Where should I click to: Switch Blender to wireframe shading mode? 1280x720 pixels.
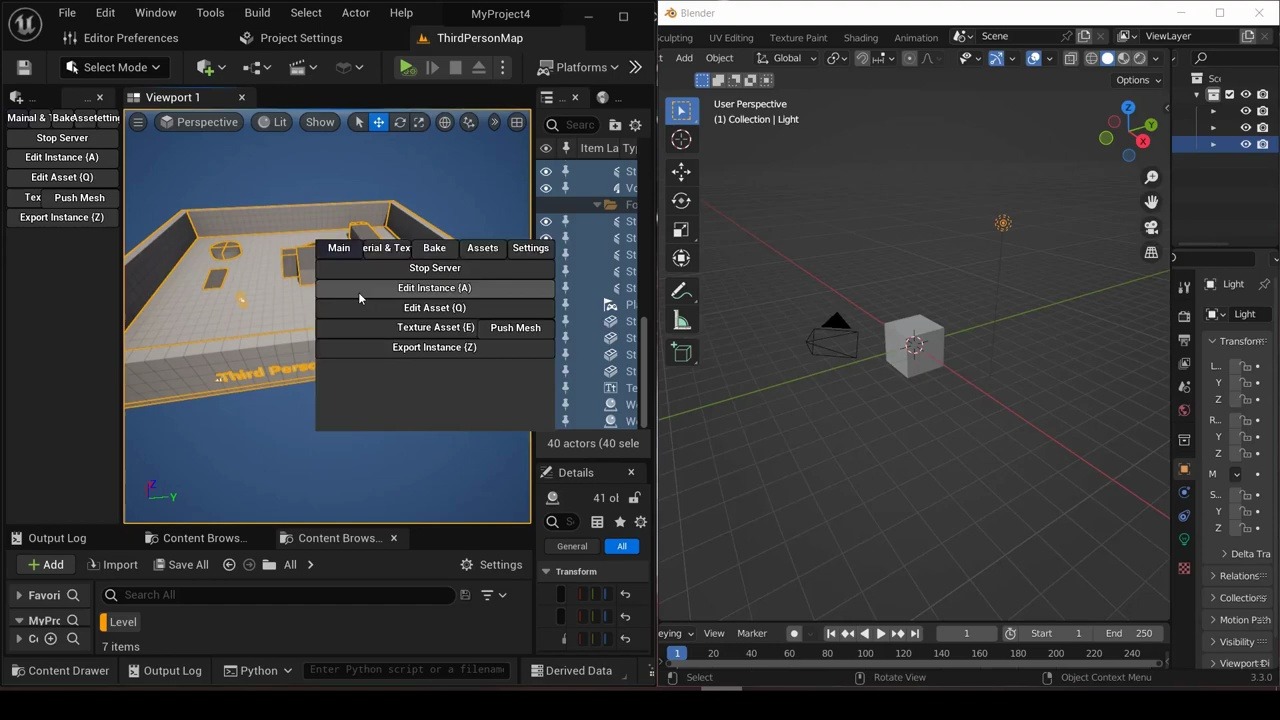pos(1091,58)
